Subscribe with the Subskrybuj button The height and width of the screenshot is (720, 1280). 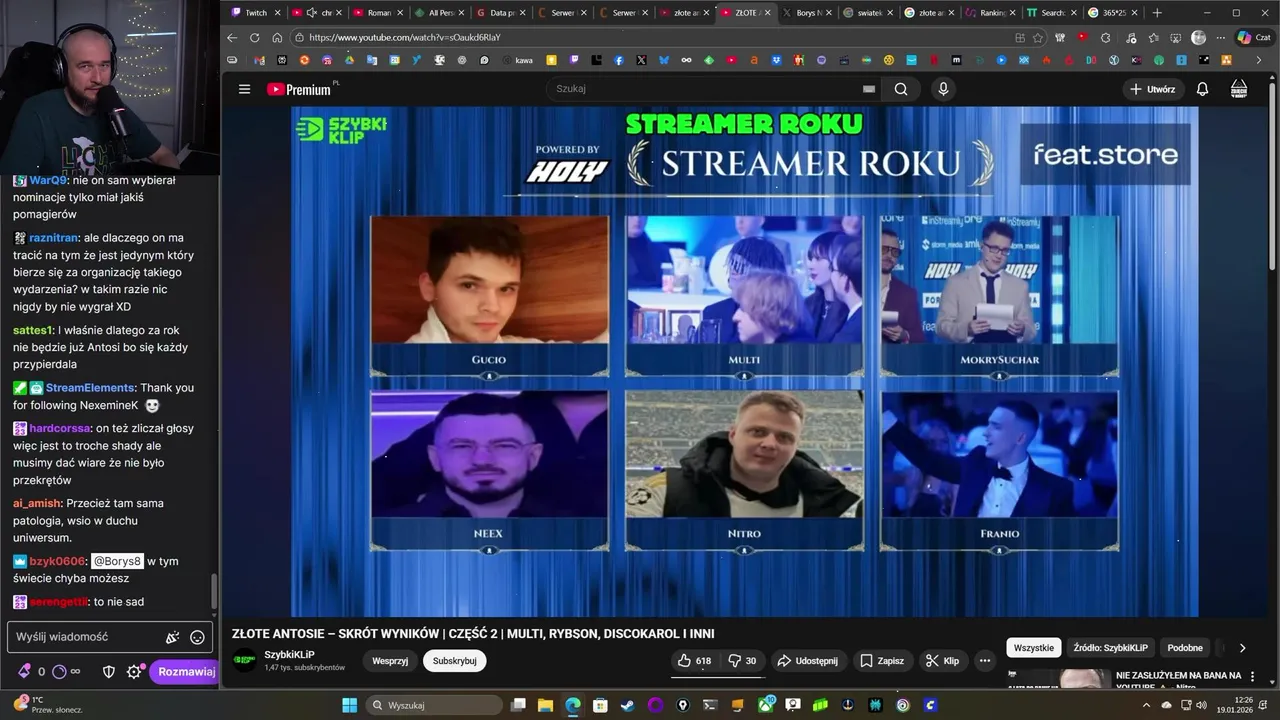(x=454, y=661)
